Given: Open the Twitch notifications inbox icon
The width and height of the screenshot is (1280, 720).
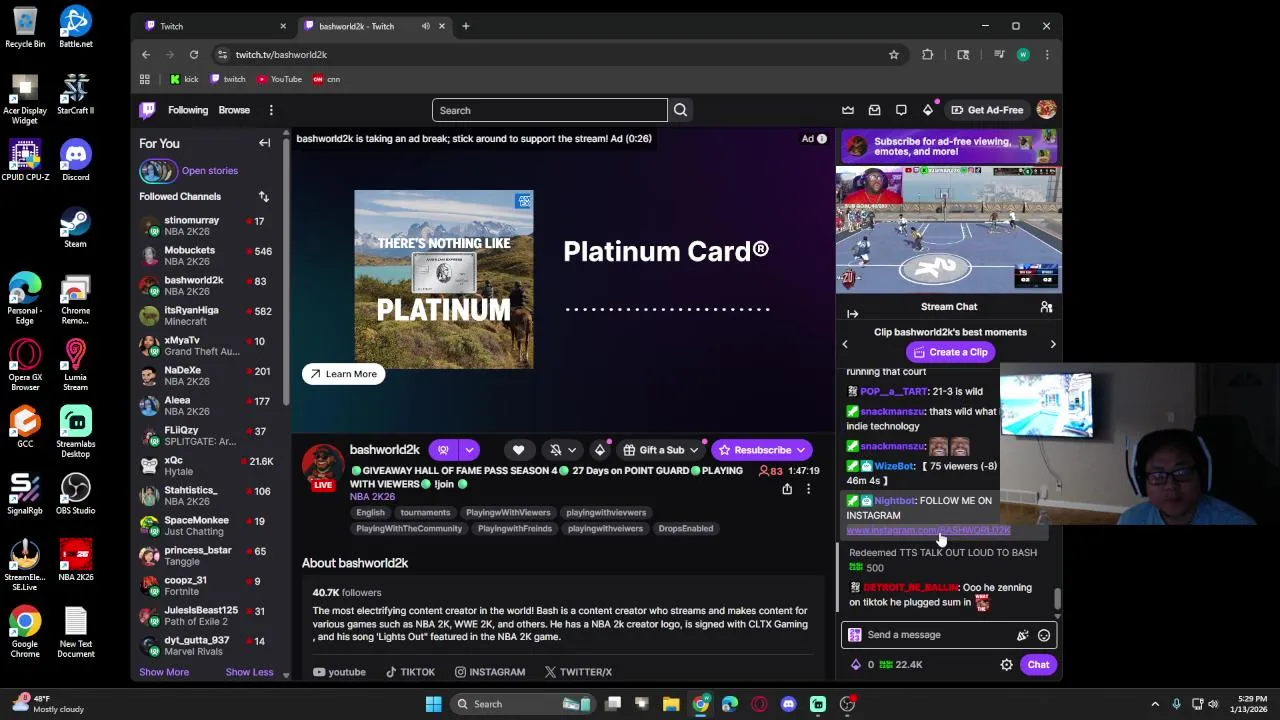Looking at the screenshot, I should (874, 110).
